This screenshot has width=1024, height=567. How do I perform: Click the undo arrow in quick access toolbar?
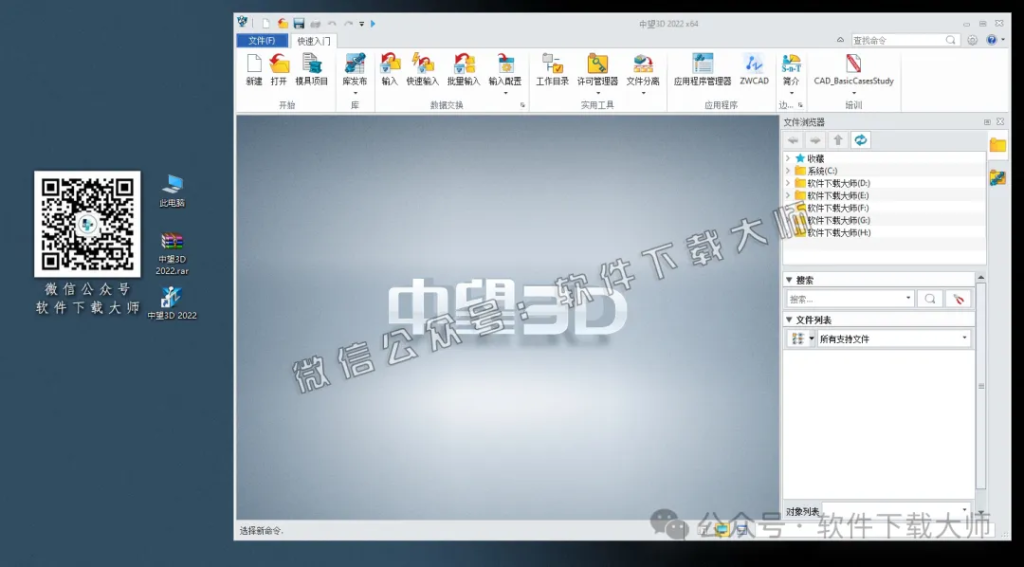(332, 24)
